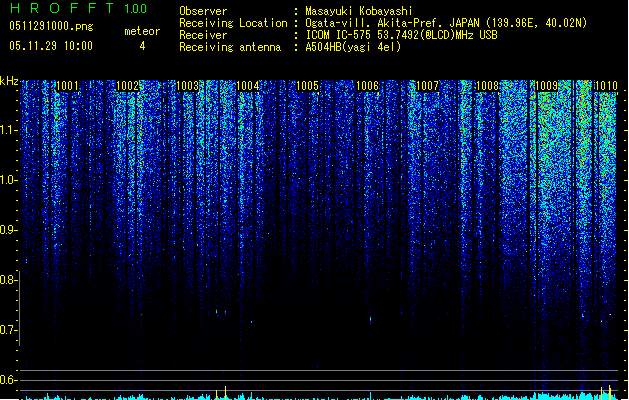Viewport: 629px width, 400px height.
Task: Click the 1004 time marker
Action: 248,85
